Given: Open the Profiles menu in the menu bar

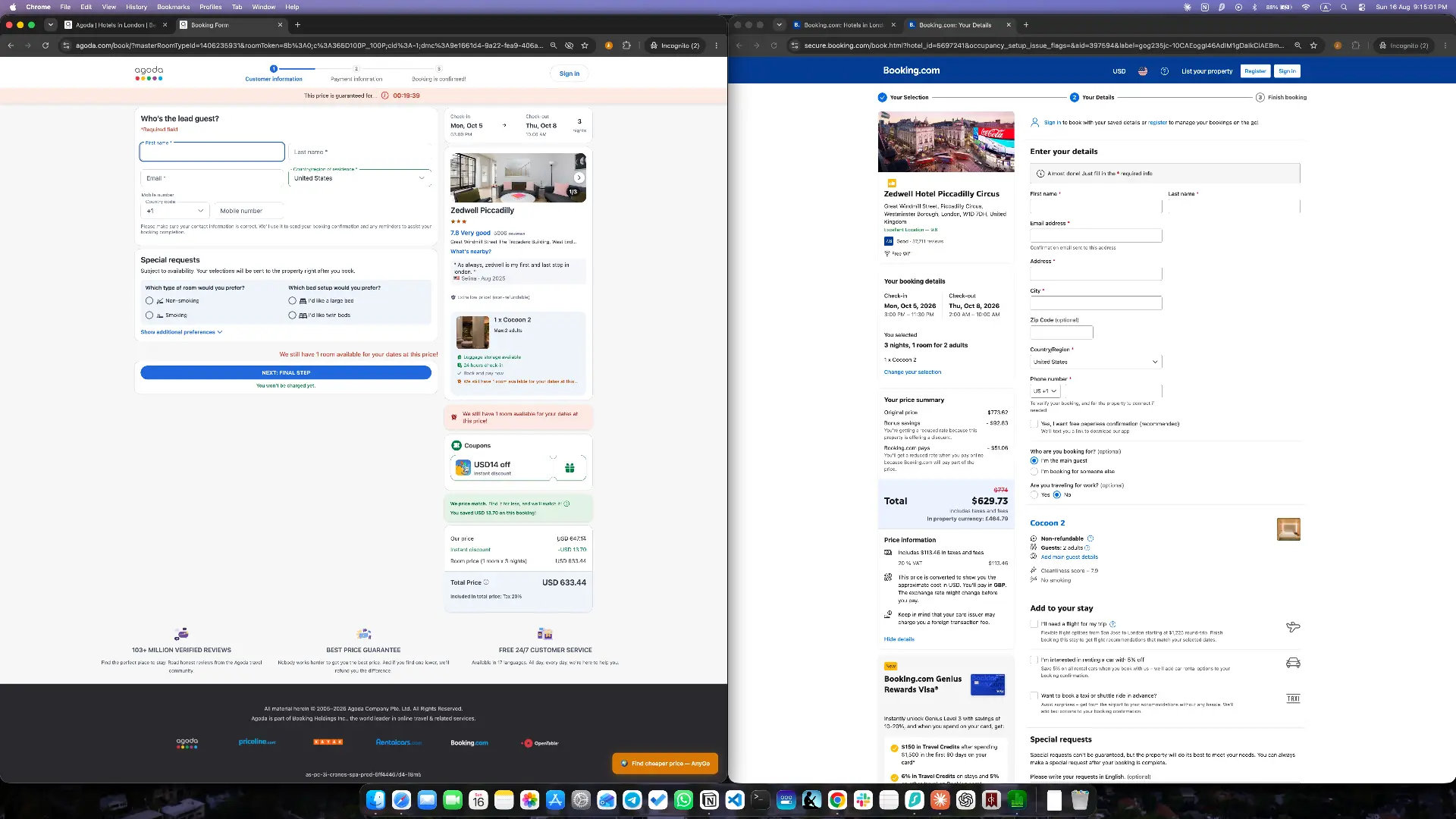Looking at the screenshot, I should point(210,7).
